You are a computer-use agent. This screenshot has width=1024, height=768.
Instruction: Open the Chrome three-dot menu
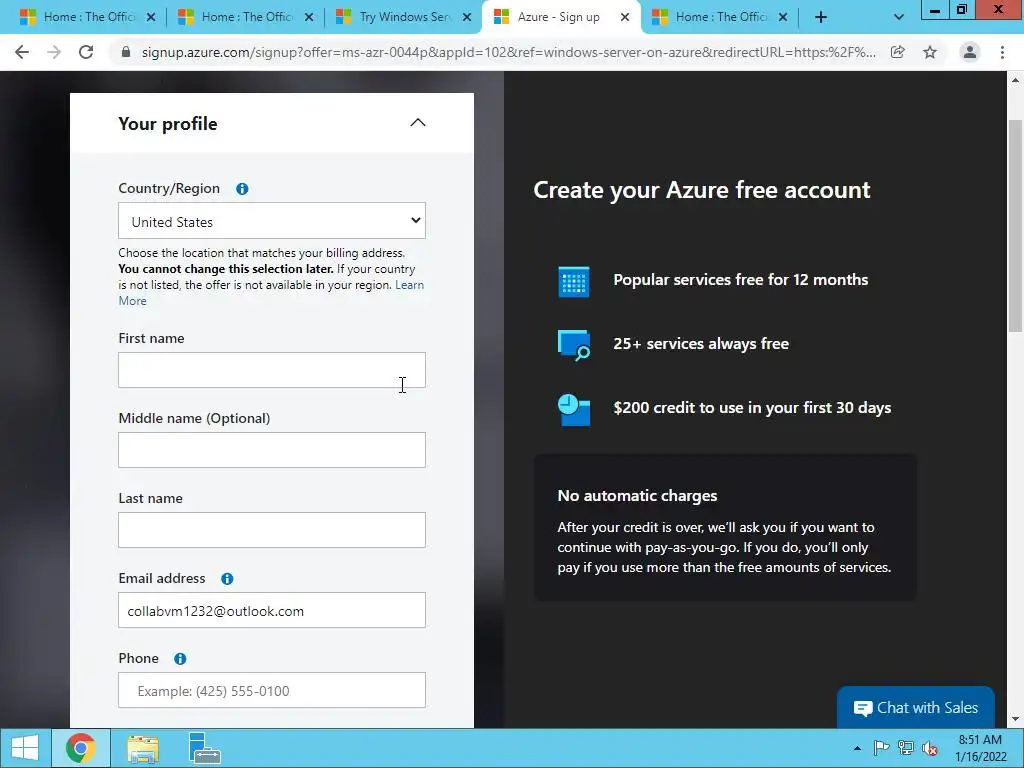pos(1002,52)
